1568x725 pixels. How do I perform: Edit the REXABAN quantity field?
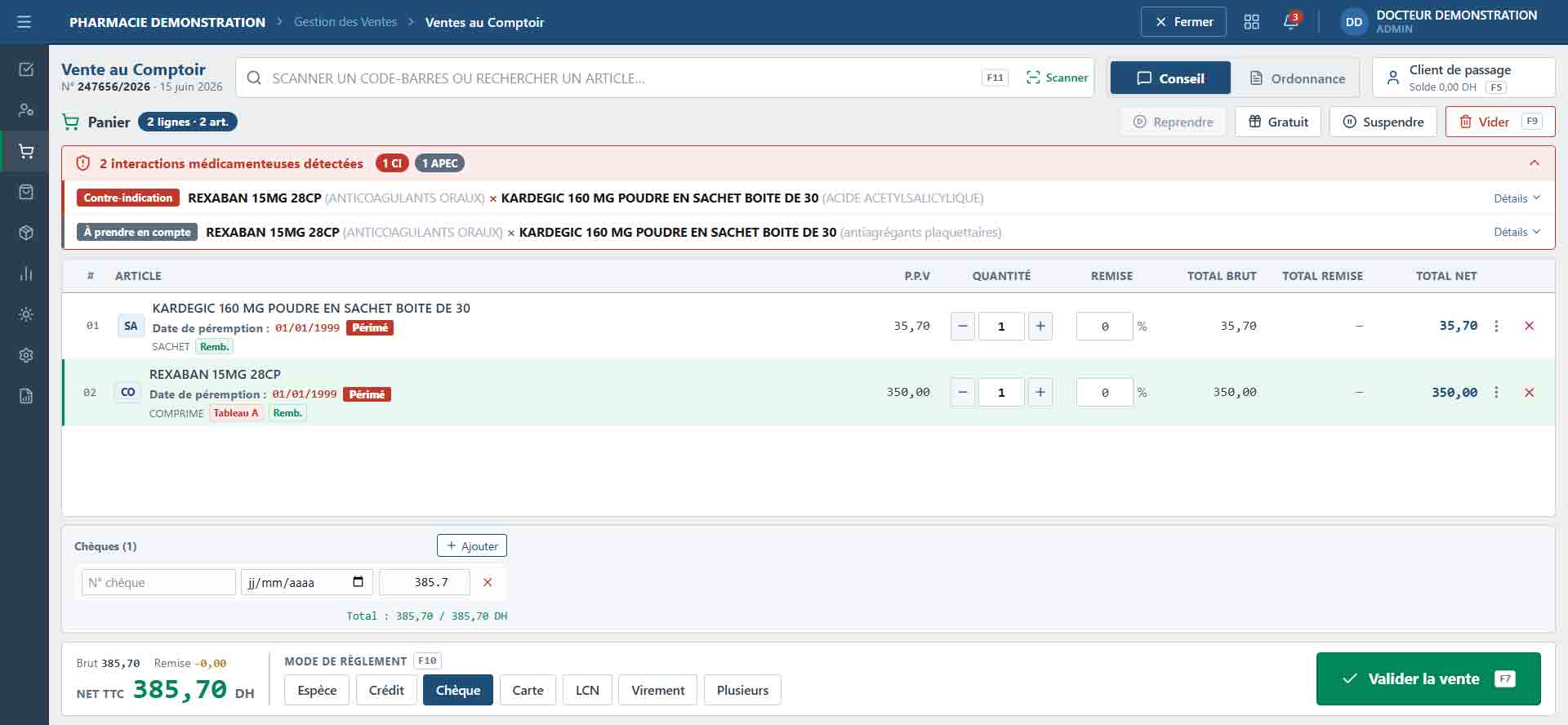(1001, 392)
